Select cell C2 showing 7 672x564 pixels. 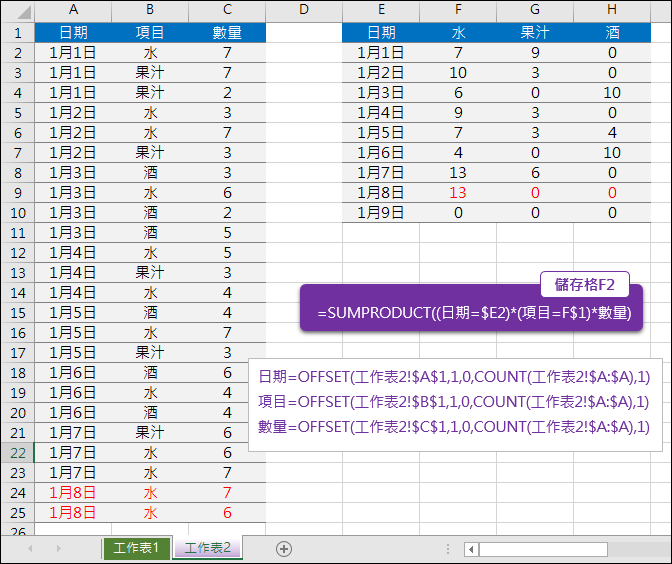click(227, 53)
